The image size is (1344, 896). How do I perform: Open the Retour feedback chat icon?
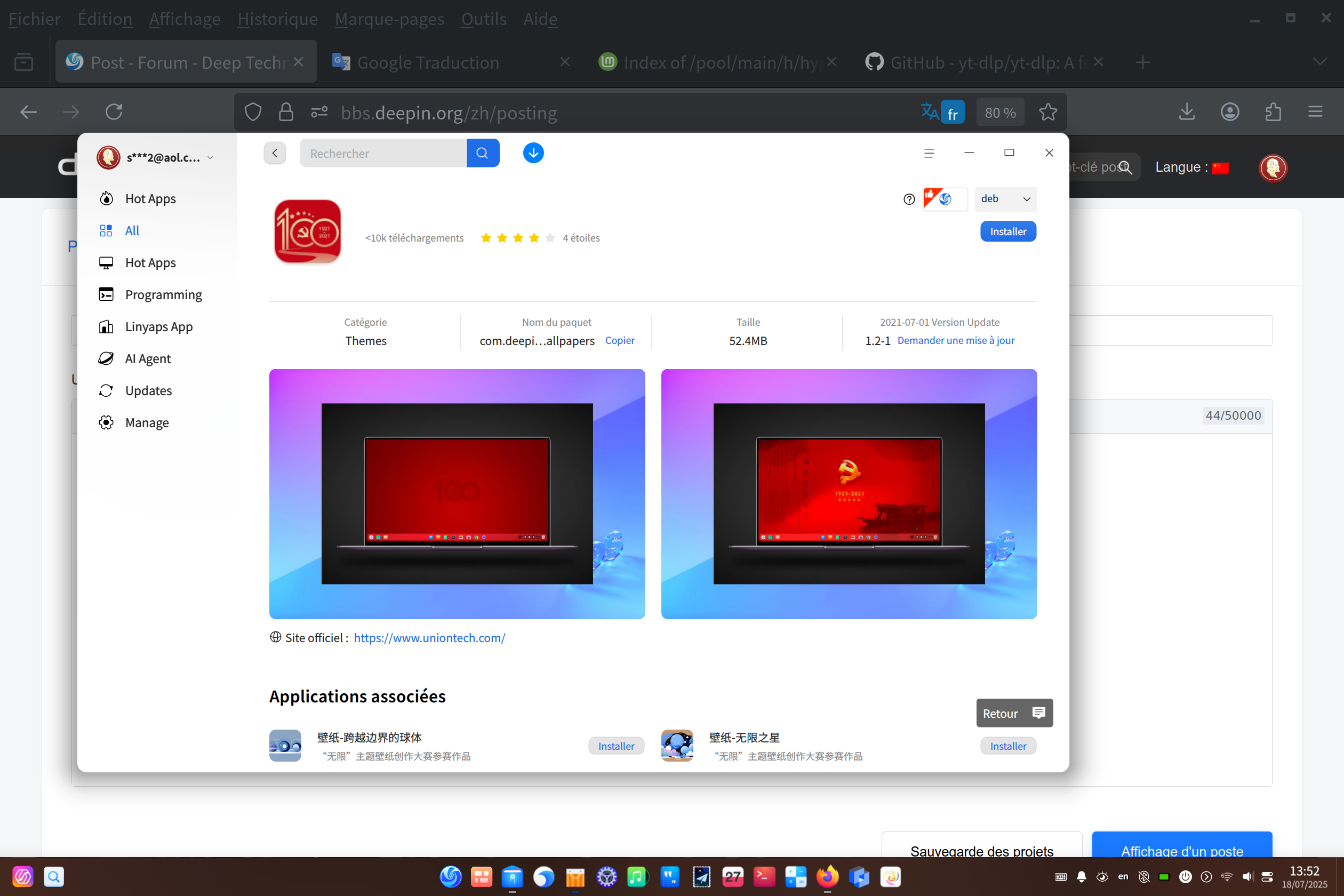pos(1039,713)
